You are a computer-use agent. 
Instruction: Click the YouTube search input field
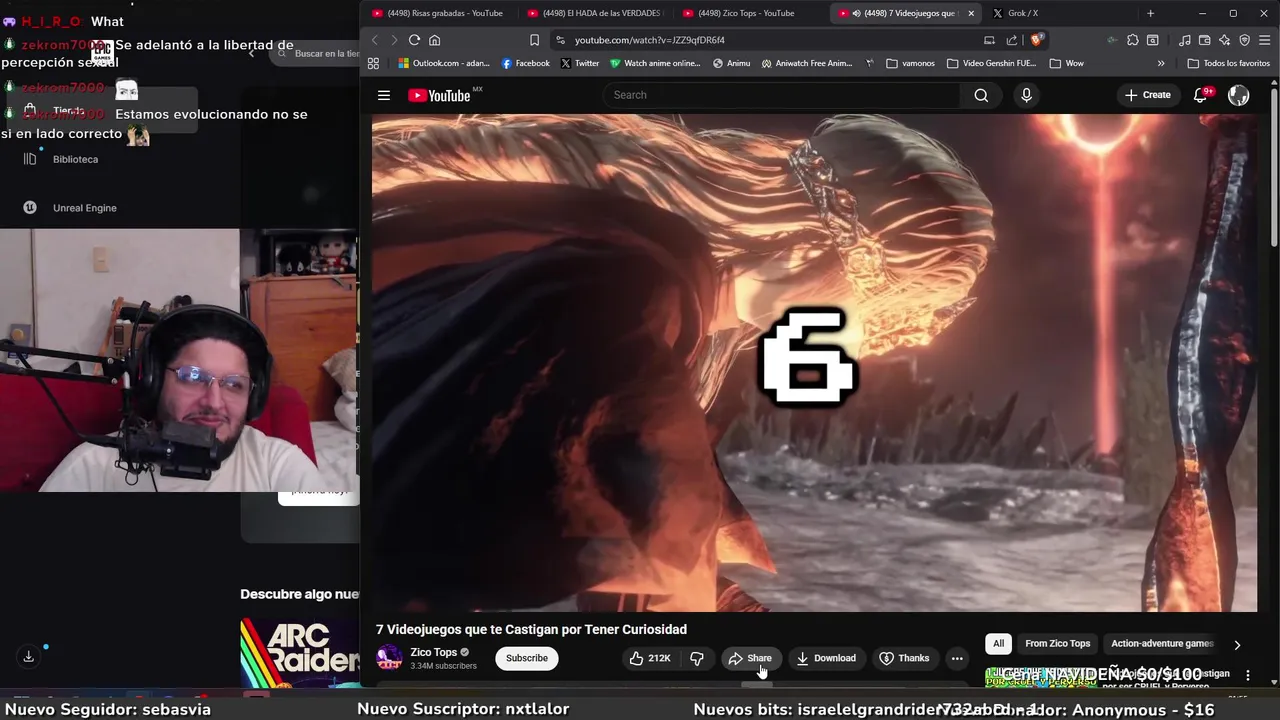780,95
